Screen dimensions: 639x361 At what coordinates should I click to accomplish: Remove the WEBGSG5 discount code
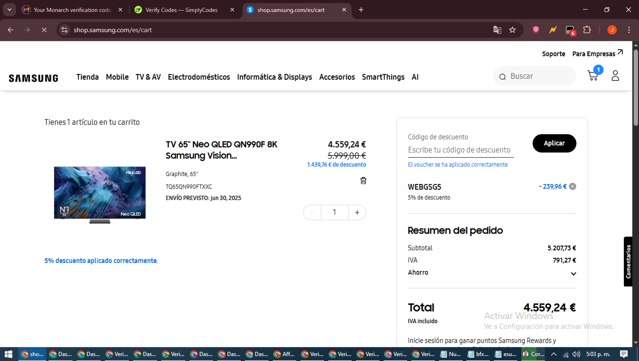click(573, 187)
